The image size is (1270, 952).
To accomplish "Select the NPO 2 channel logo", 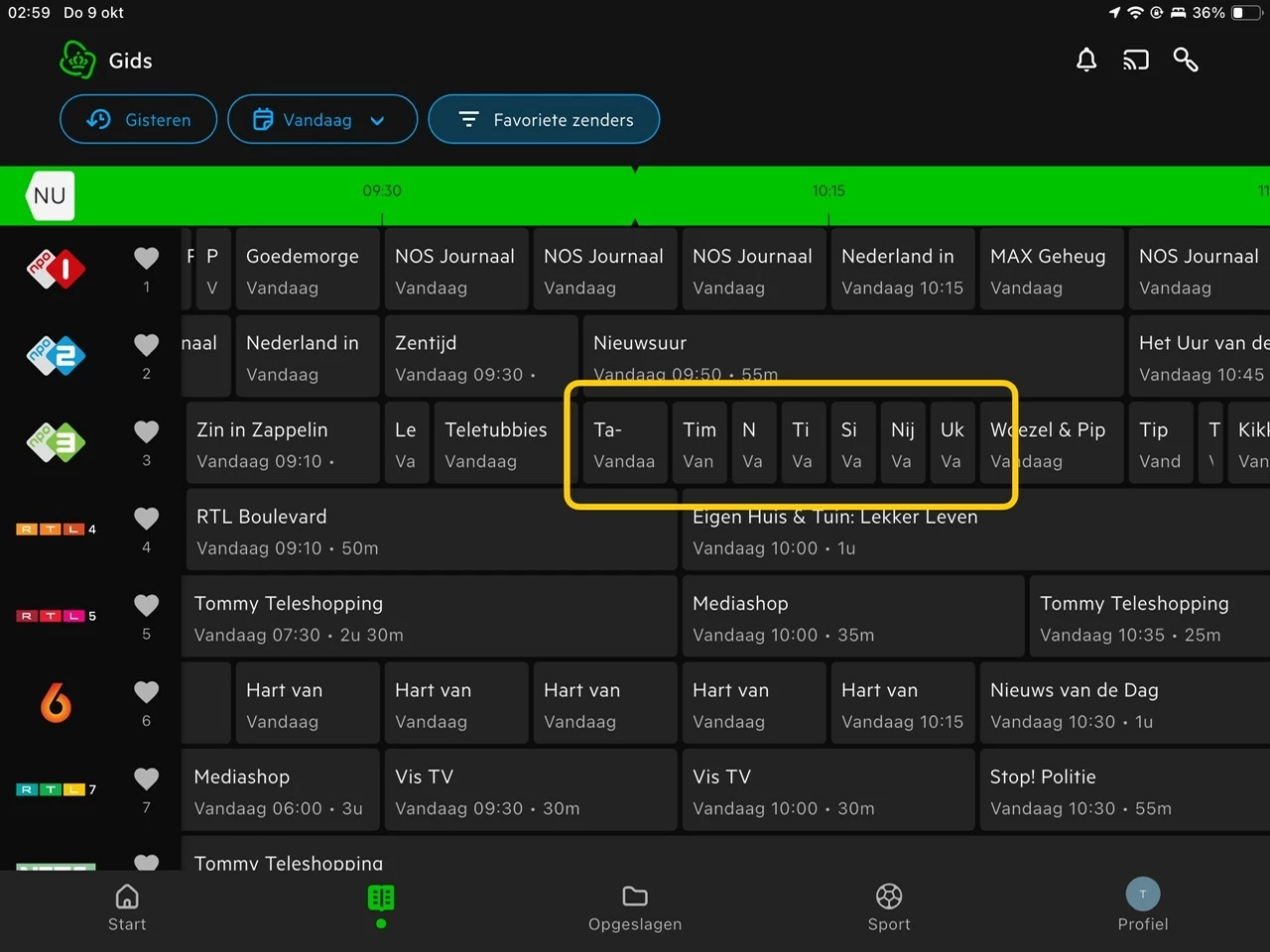I will point(56,356).
